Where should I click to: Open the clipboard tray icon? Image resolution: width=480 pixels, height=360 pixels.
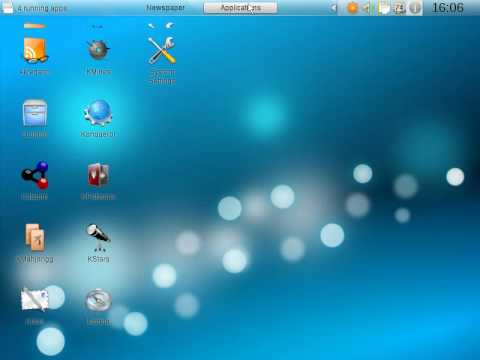click(384, 8)
